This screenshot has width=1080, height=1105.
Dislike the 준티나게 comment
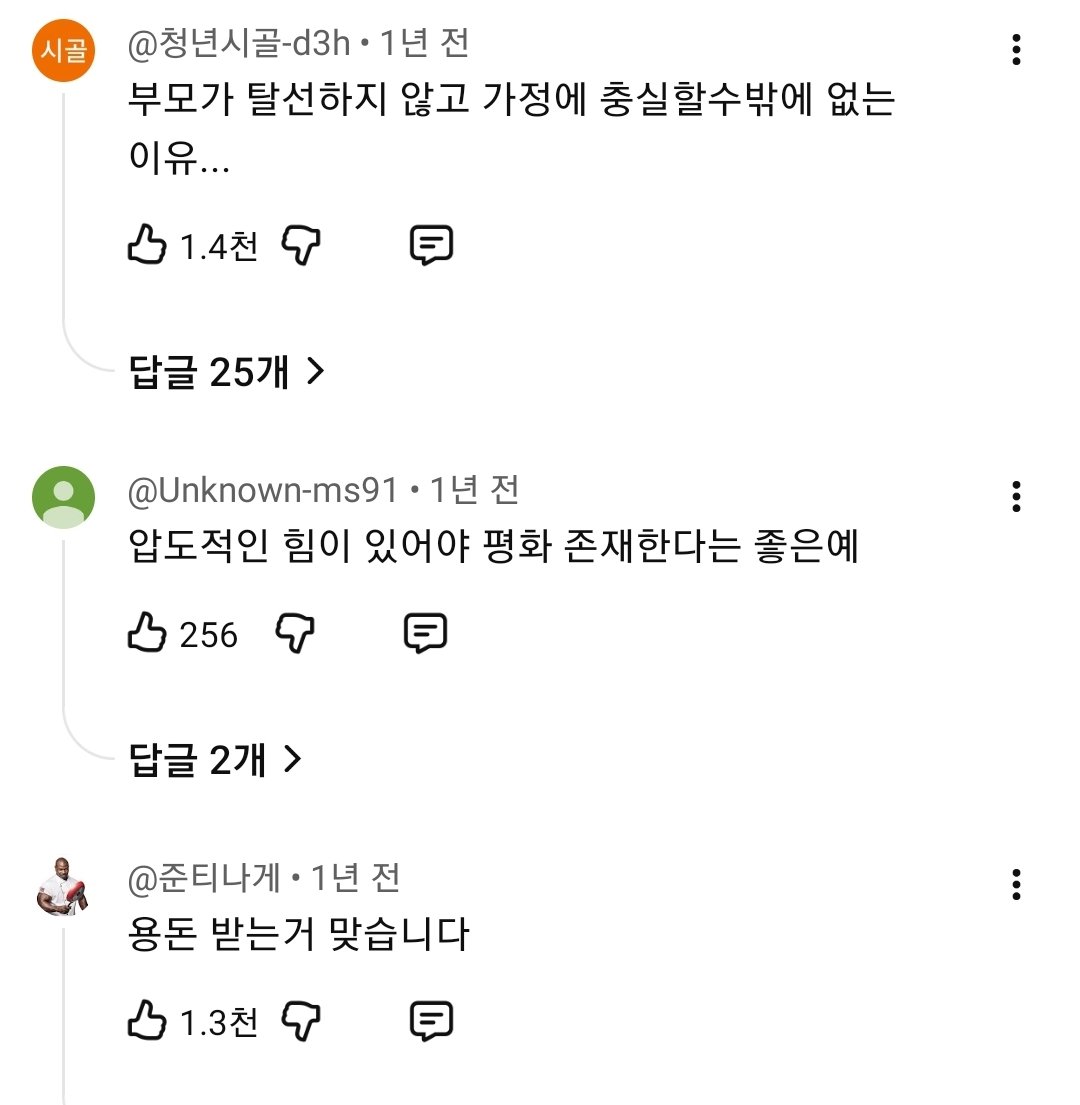[301, 1021]
